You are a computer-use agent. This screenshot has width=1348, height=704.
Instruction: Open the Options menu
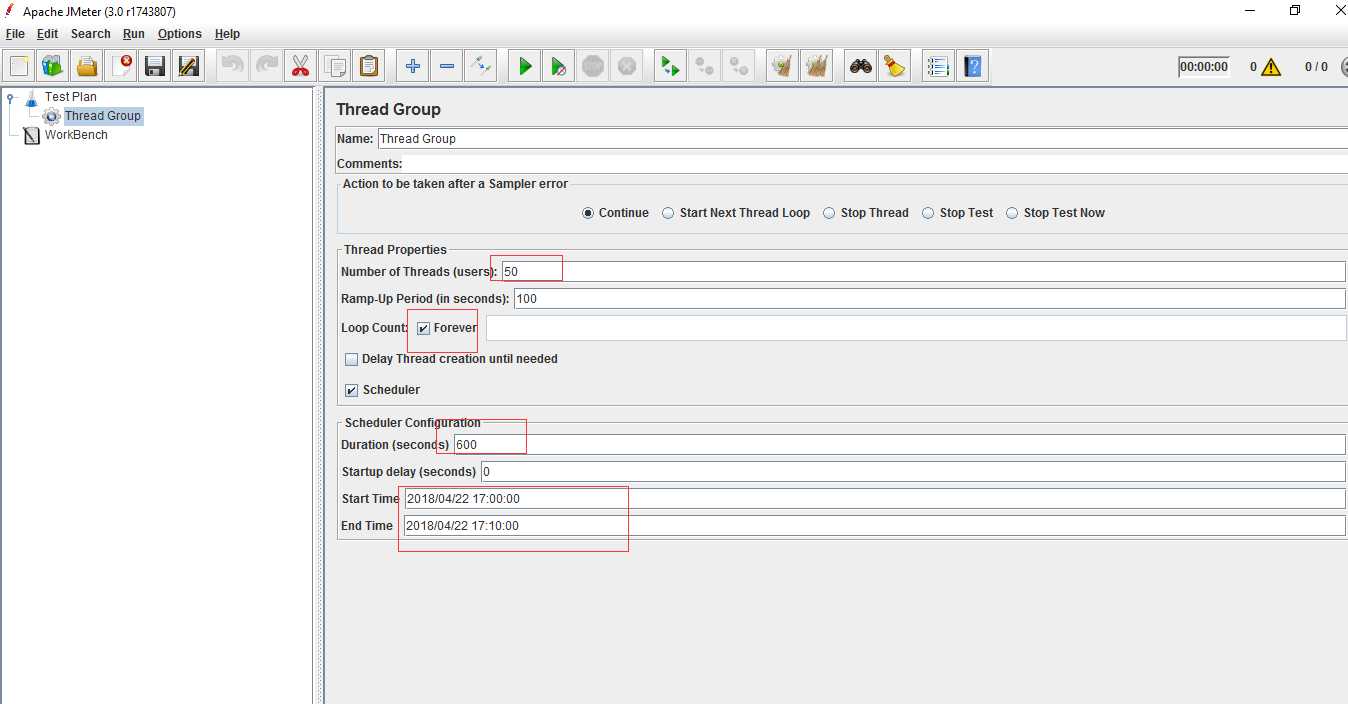pyautogui.click(x=180, y=34)
